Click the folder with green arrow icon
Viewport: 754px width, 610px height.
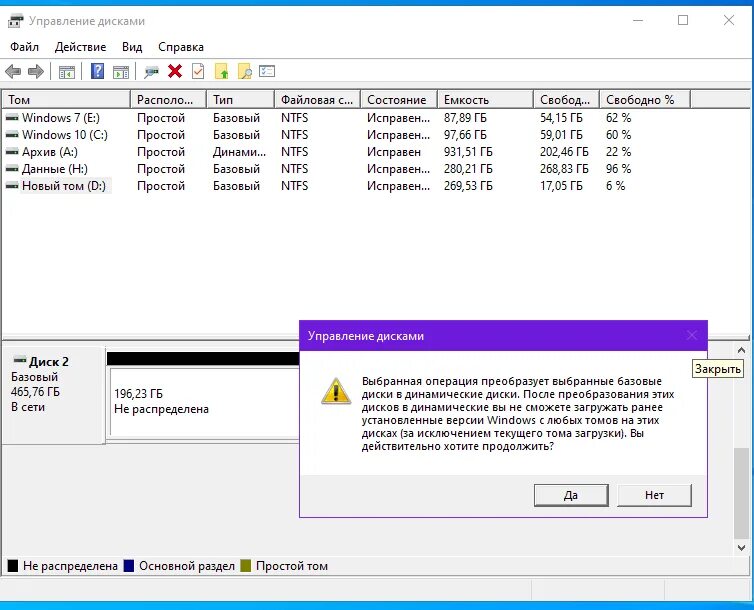click(221, 72)
